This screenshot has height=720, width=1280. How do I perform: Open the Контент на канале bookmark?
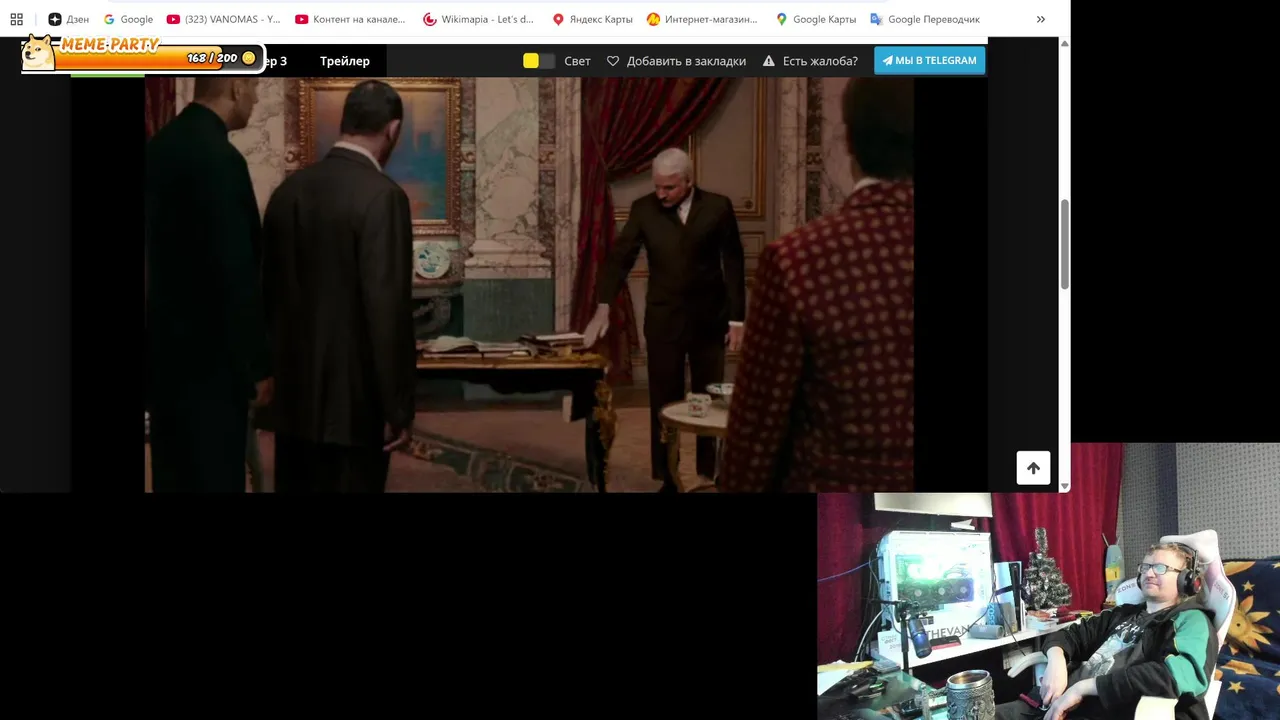tap(350, 19)
